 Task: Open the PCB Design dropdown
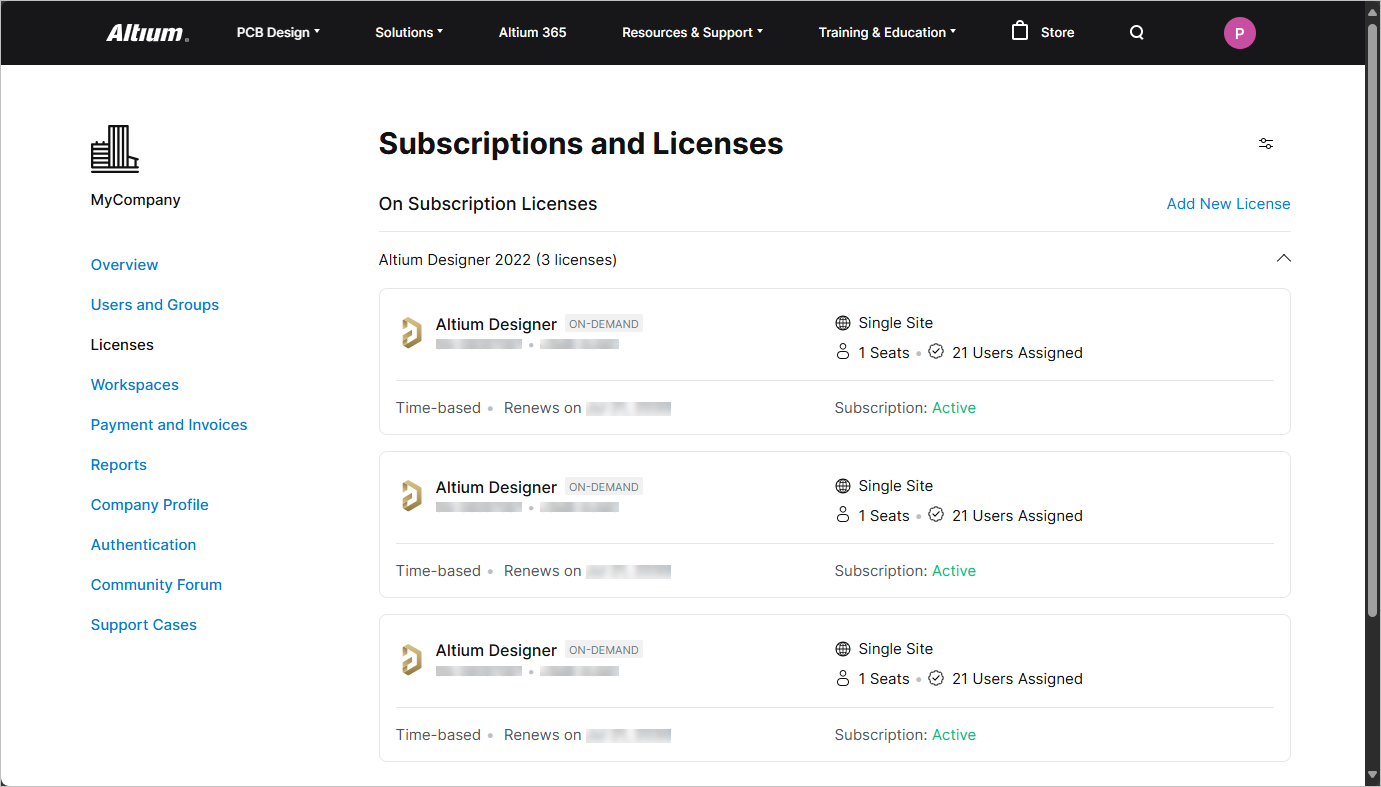tap(277, 32)
